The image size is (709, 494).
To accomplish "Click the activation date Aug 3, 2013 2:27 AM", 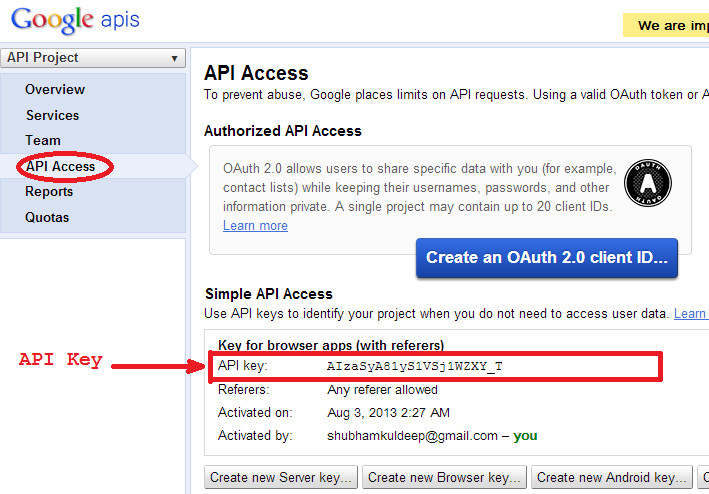I will tap(388, 413).
